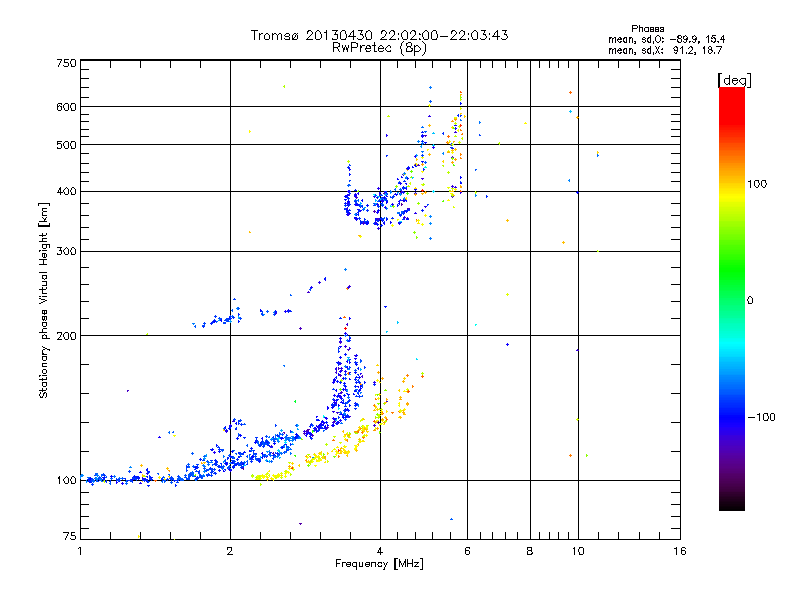Click the '750' y-axis tick label

click(x=66, y=63)
